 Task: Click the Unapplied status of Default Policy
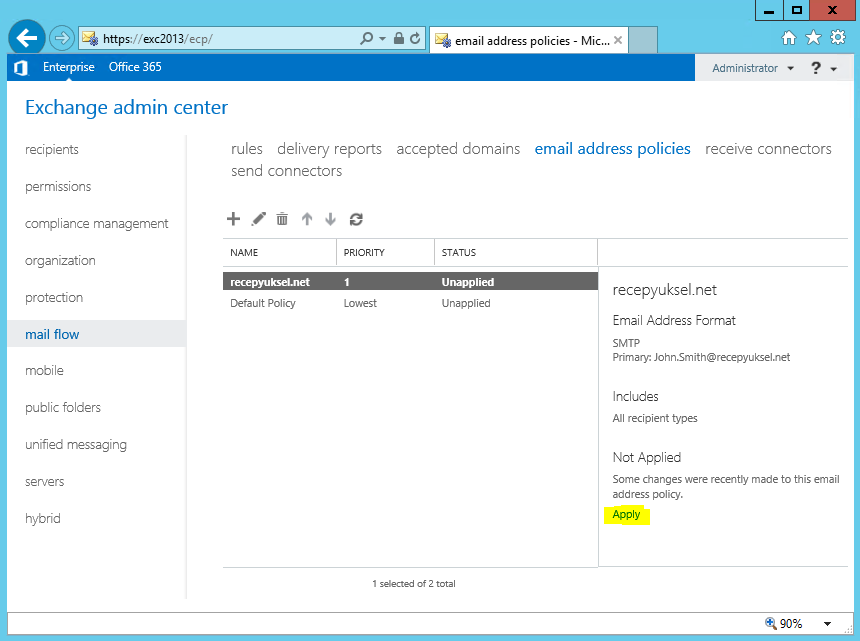466,303
